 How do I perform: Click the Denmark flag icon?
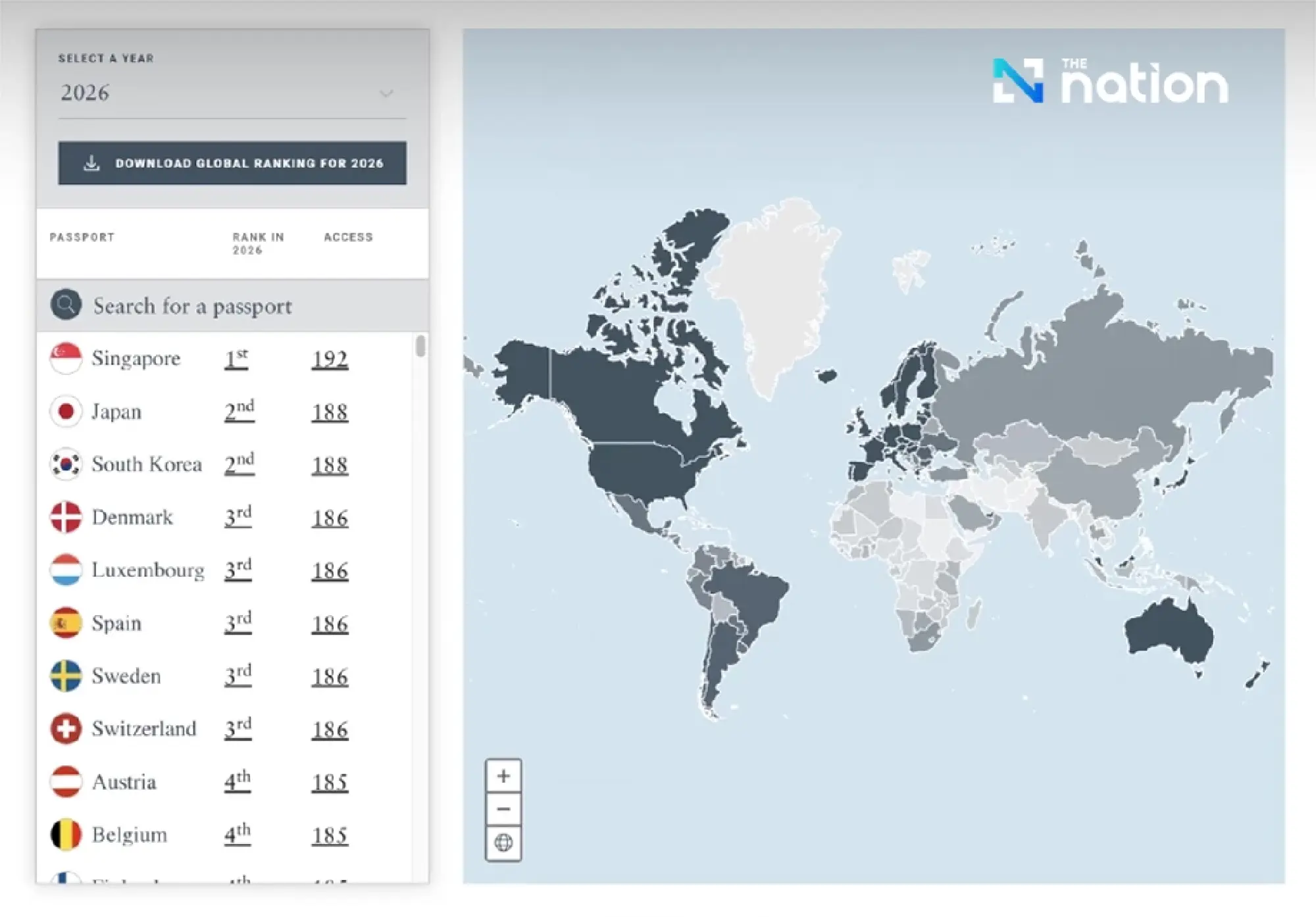[66, 518]
